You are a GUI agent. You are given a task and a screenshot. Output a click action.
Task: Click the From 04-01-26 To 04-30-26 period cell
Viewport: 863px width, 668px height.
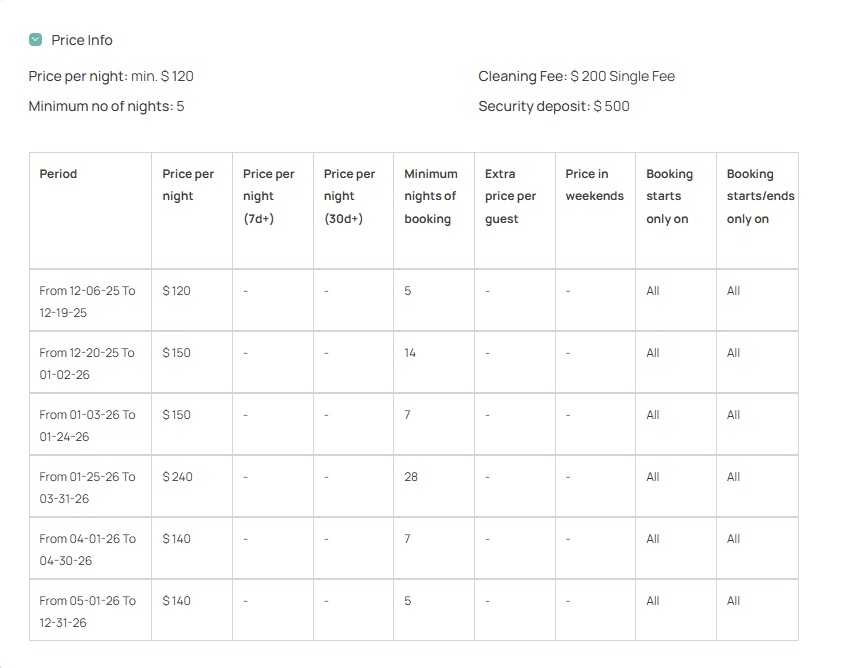87,549
